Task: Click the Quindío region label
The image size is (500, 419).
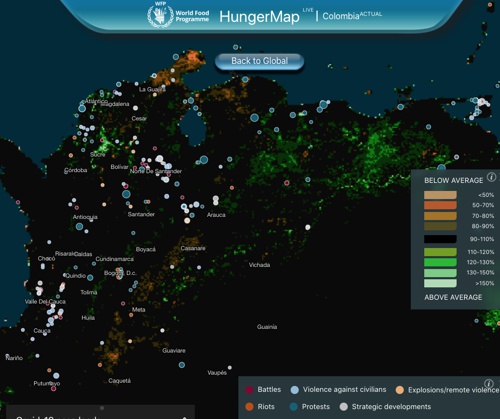Action: (x=76, y=276)
